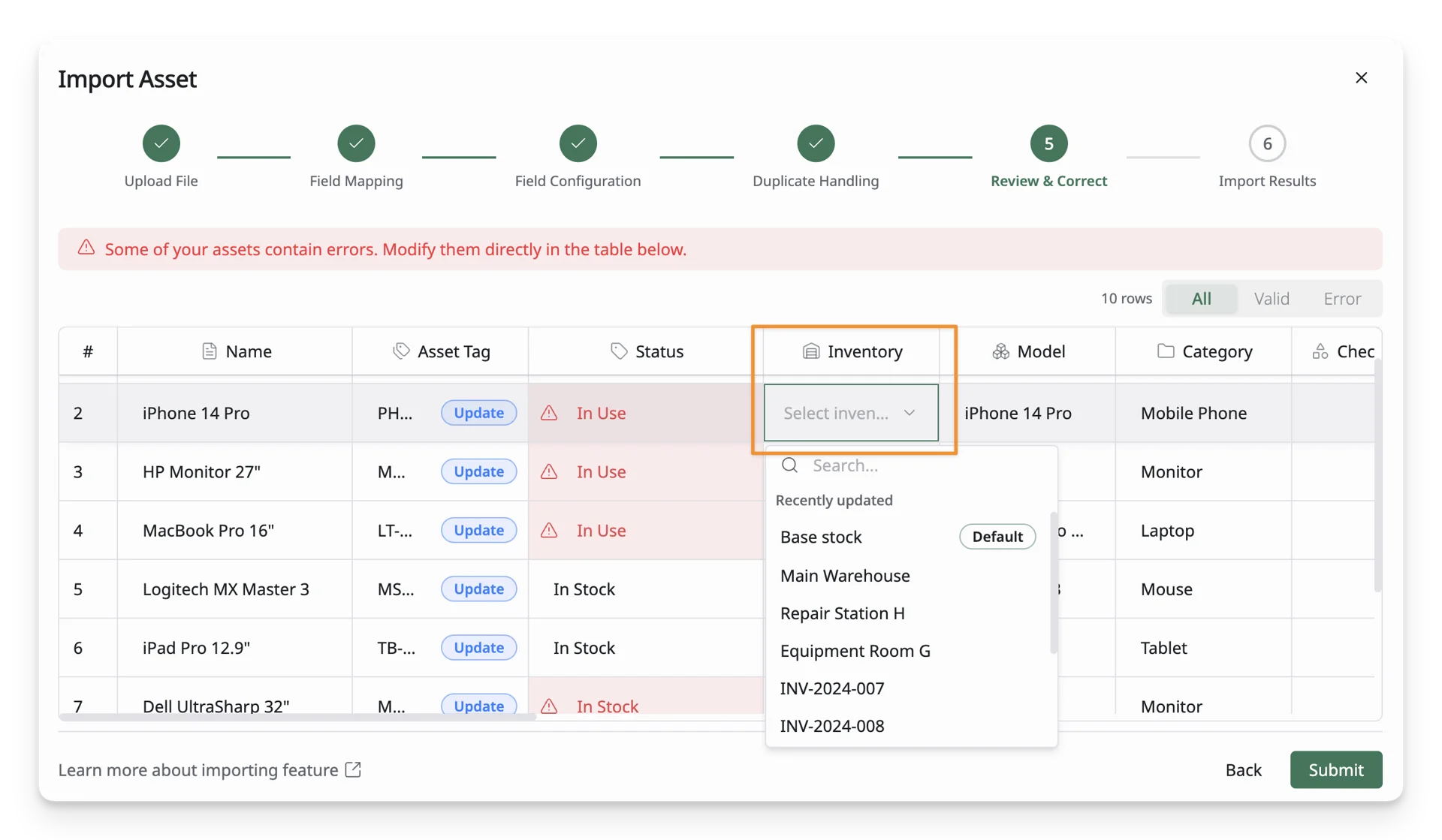Viewport: 1442px width, 840px height.
Task: Click the Asset Tag column tag icon
Action: 401,351
